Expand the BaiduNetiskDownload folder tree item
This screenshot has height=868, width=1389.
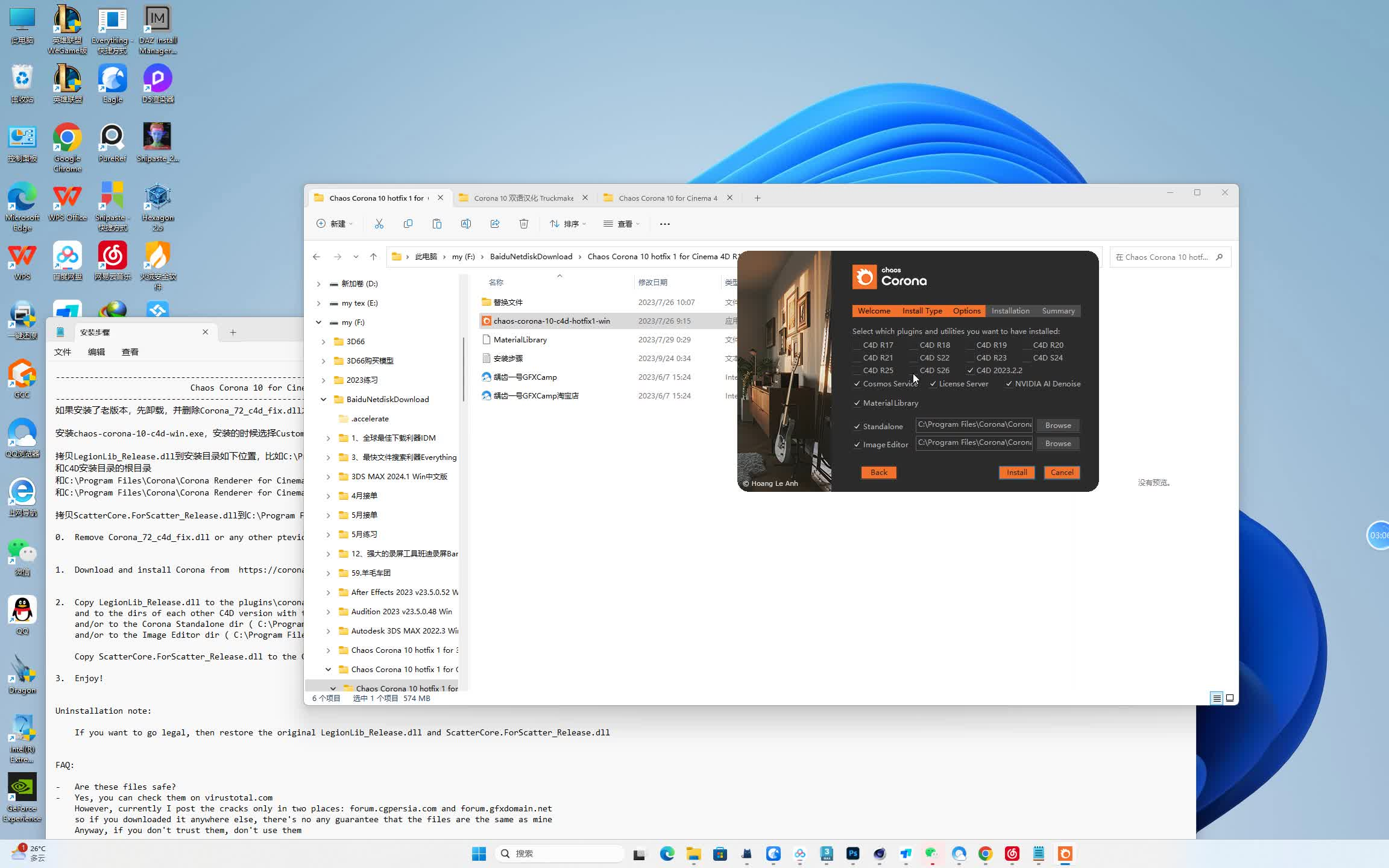pyautogui.click(x=320, y=399)
